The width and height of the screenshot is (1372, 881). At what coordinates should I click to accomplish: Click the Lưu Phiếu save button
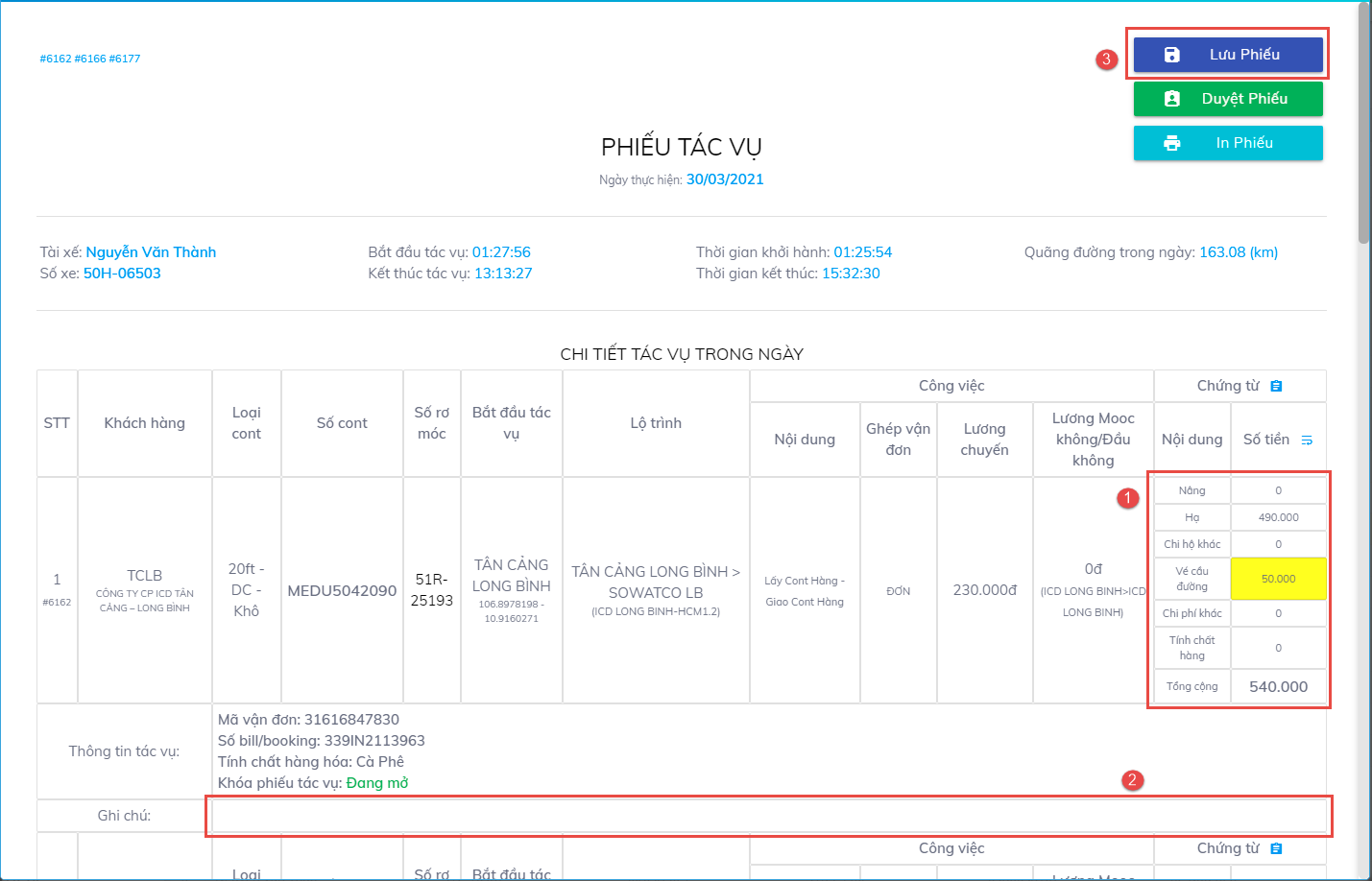click(x=1228, y=55)
